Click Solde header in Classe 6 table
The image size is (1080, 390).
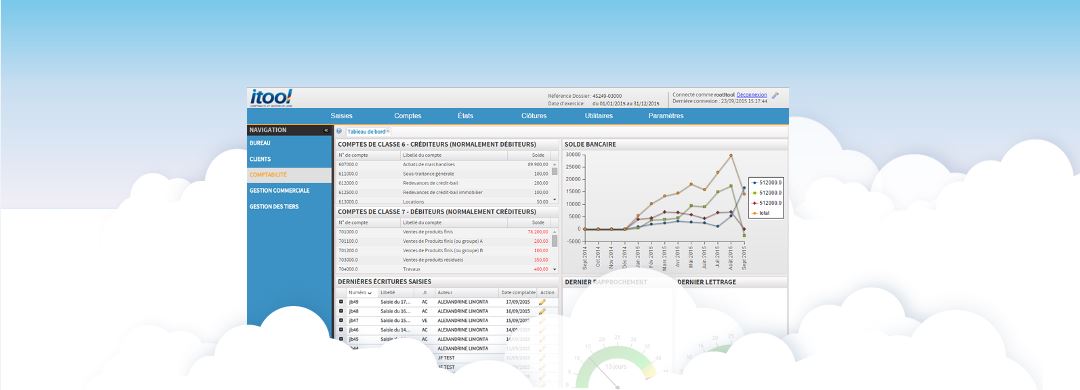point(528,155)
